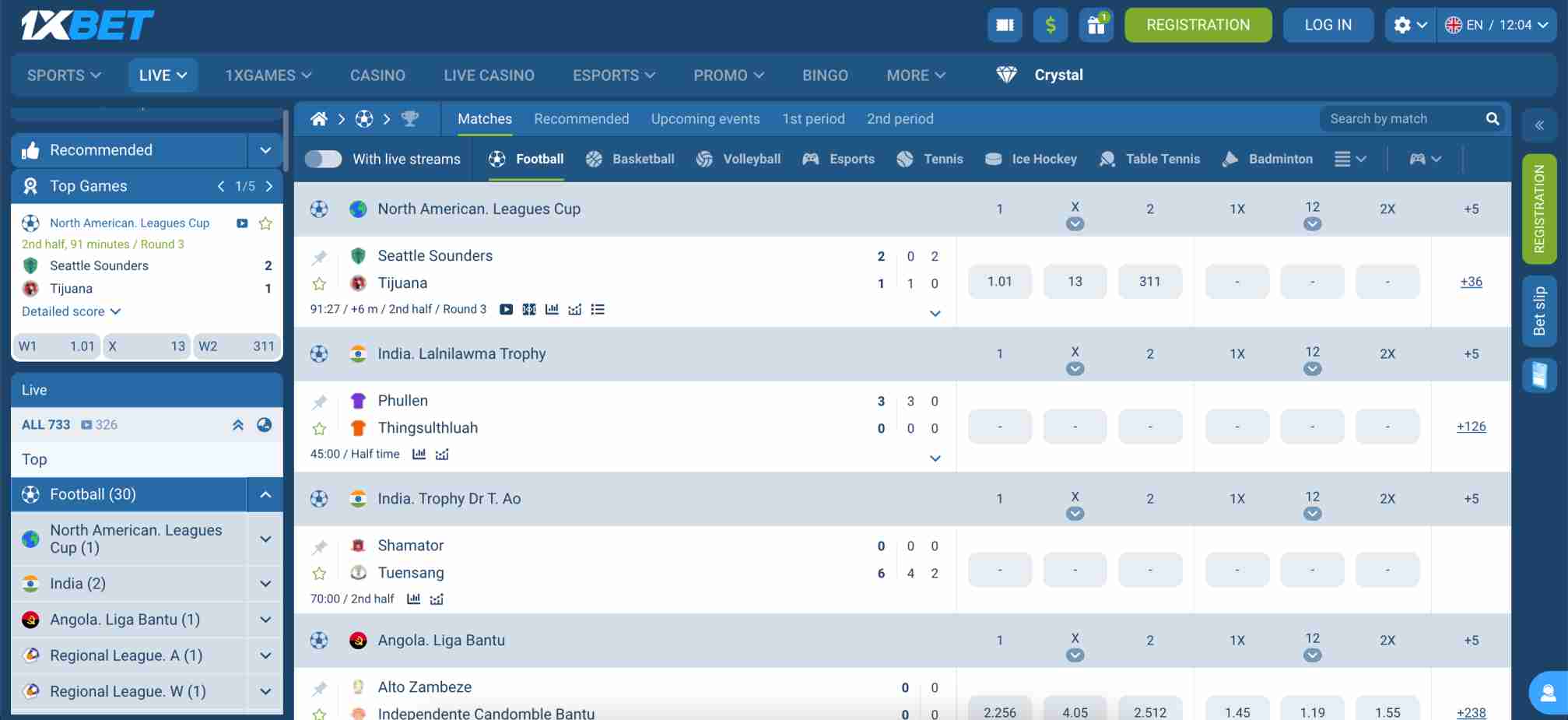Pin the Phullen match
This screenshot has height=720, width=1568.
coord(320,402)
